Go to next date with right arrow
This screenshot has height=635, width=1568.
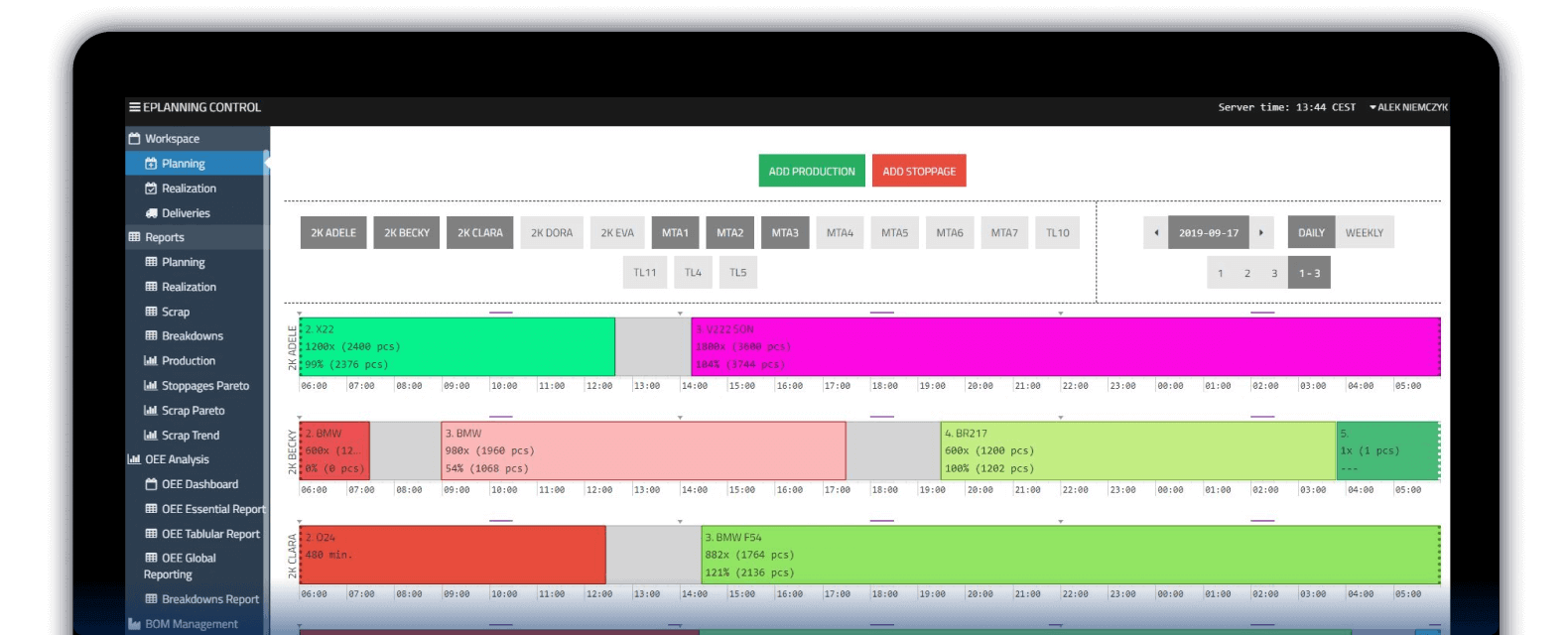1261,233
